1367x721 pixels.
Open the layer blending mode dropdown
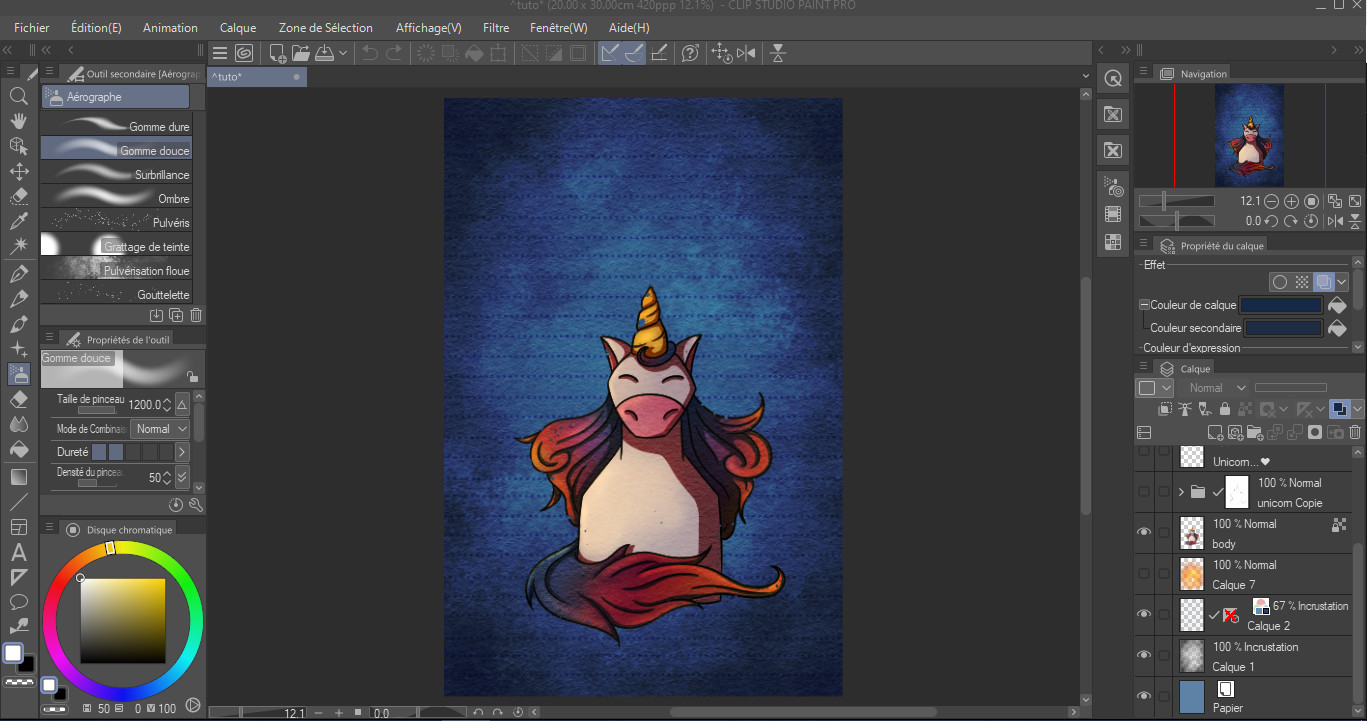(x=1215, y=387)
